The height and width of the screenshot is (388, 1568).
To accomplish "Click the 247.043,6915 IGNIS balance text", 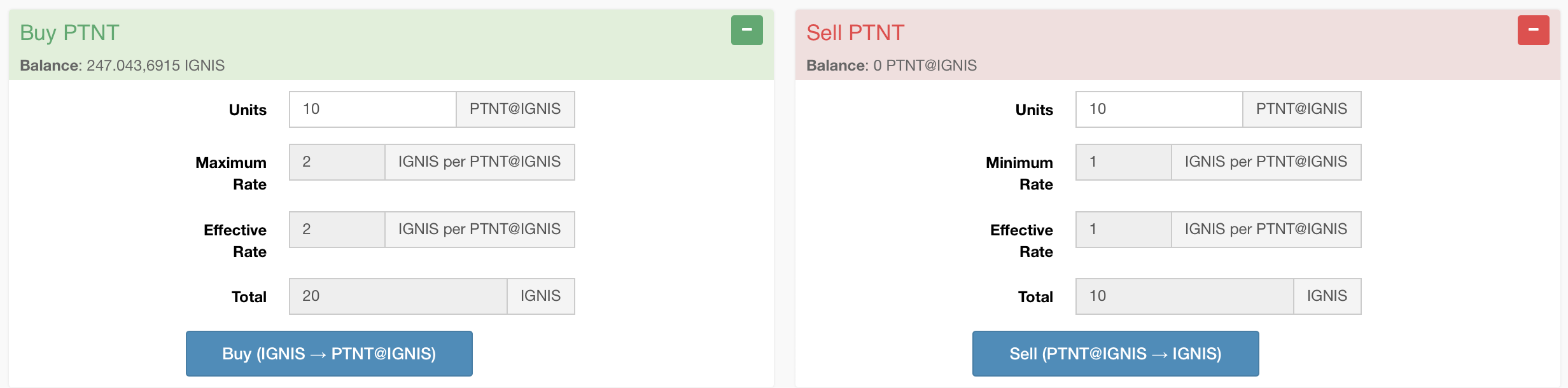I will [x=155, y=66].
